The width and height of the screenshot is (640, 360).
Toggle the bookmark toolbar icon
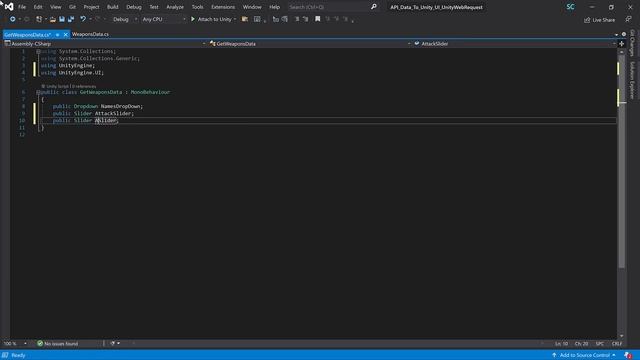tap(318, 19)
